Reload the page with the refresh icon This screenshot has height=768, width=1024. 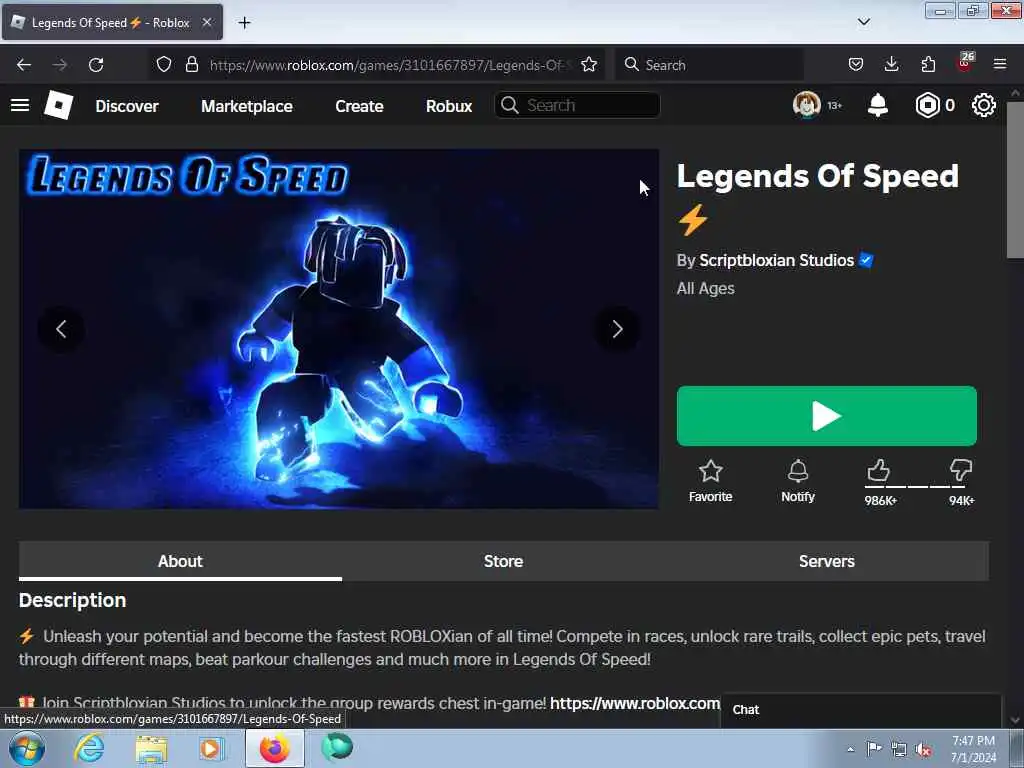(x=96, y=65)
